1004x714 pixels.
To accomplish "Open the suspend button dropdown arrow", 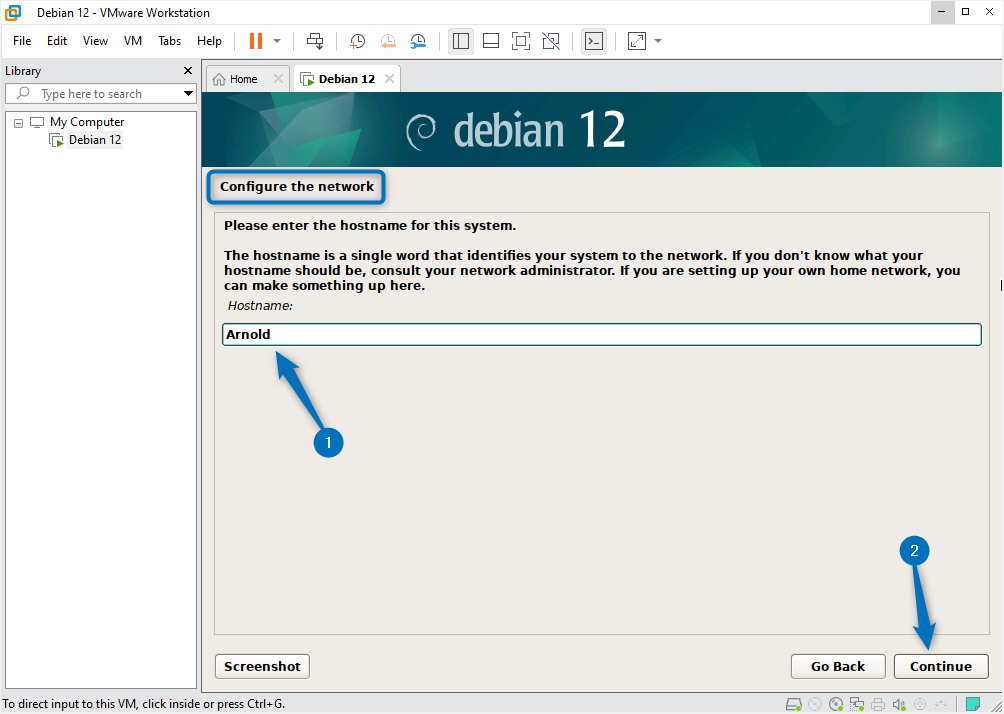I will (x=275, y=41).
